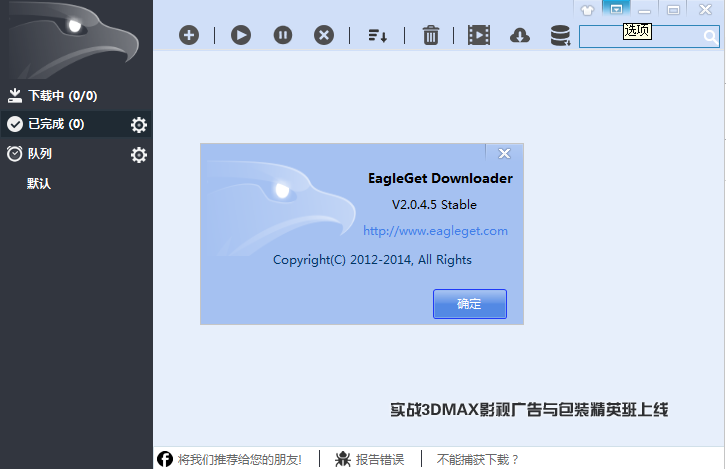Screen dimensions: 726x469
Task: Open settings gear next to 已完成
Action: pos(138,125)
